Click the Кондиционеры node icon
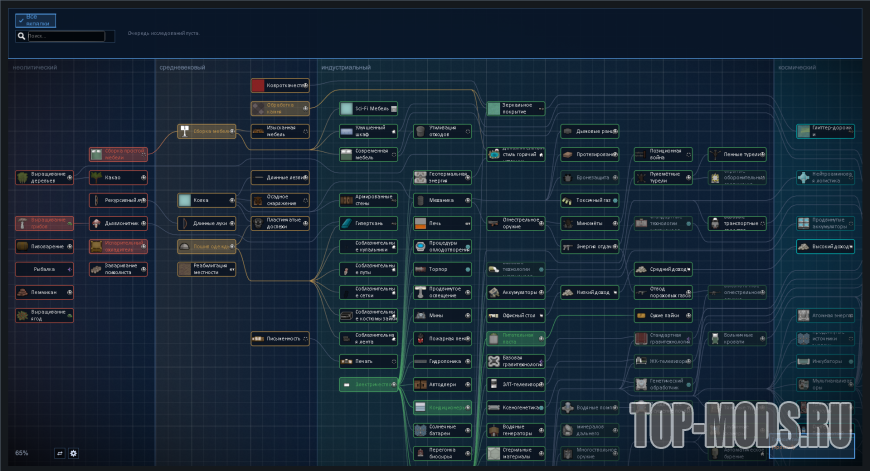The height and width of the screenshot is (471, 870). pos(421,407)
